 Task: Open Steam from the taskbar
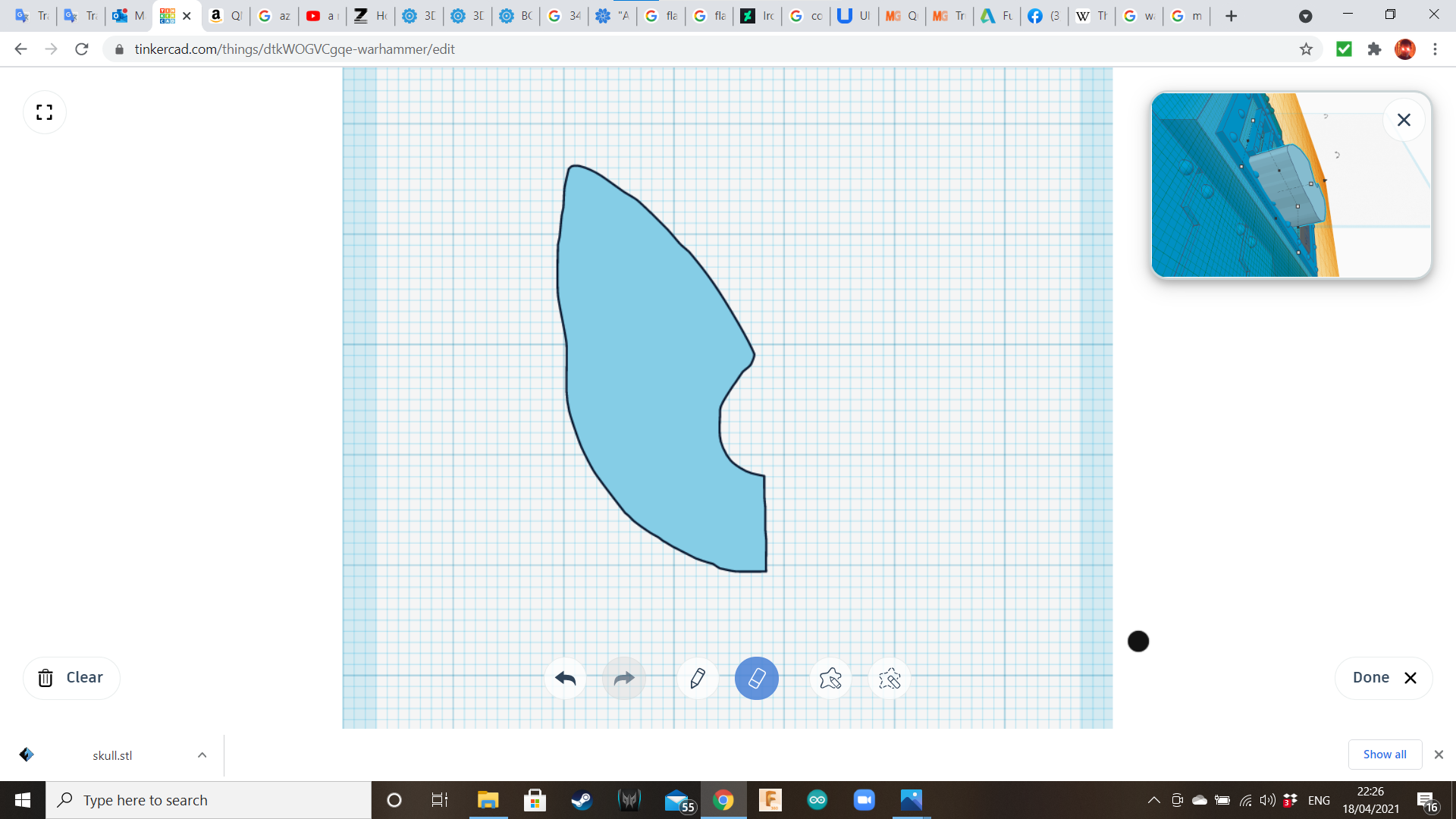582,800
